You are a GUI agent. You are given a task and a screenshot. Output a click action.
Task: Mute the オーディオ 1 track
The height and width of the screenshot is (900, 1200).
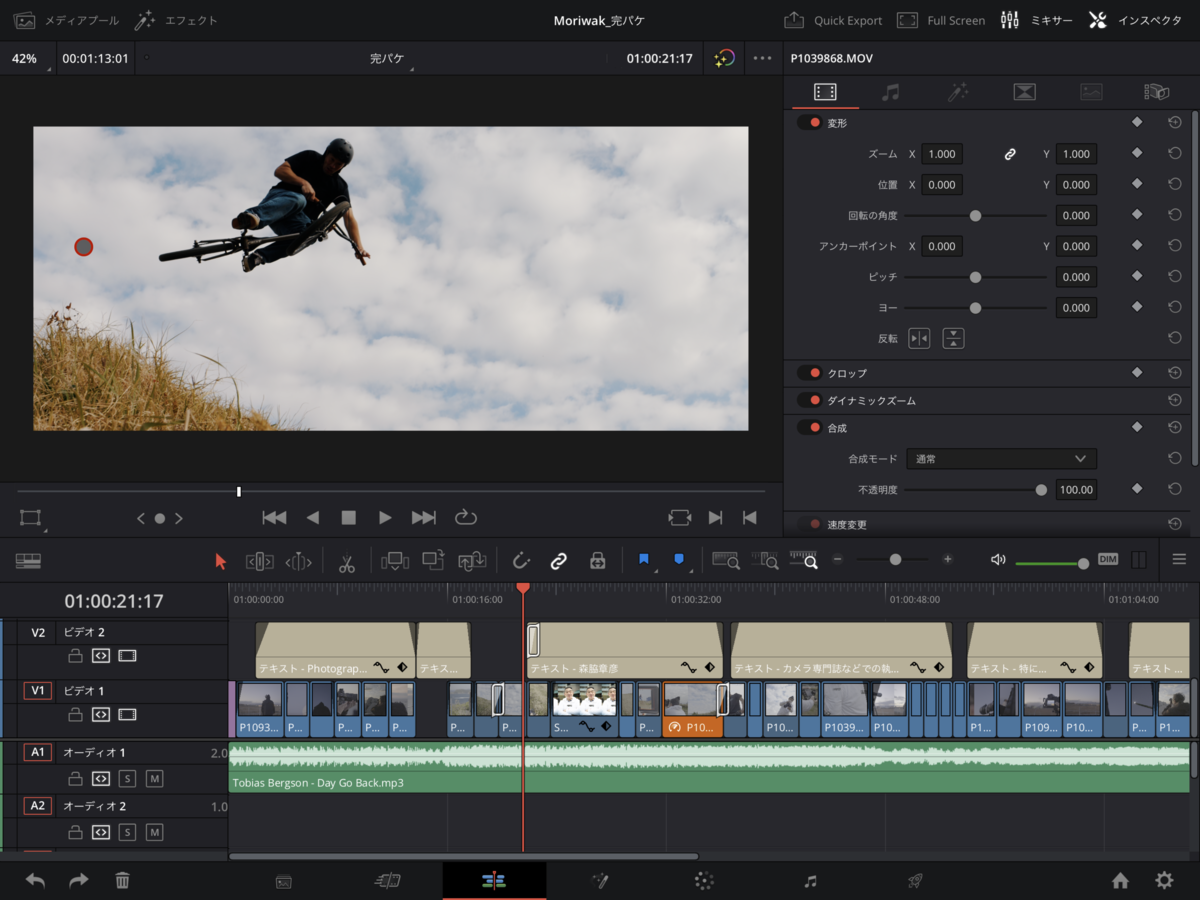coord(154,778)
